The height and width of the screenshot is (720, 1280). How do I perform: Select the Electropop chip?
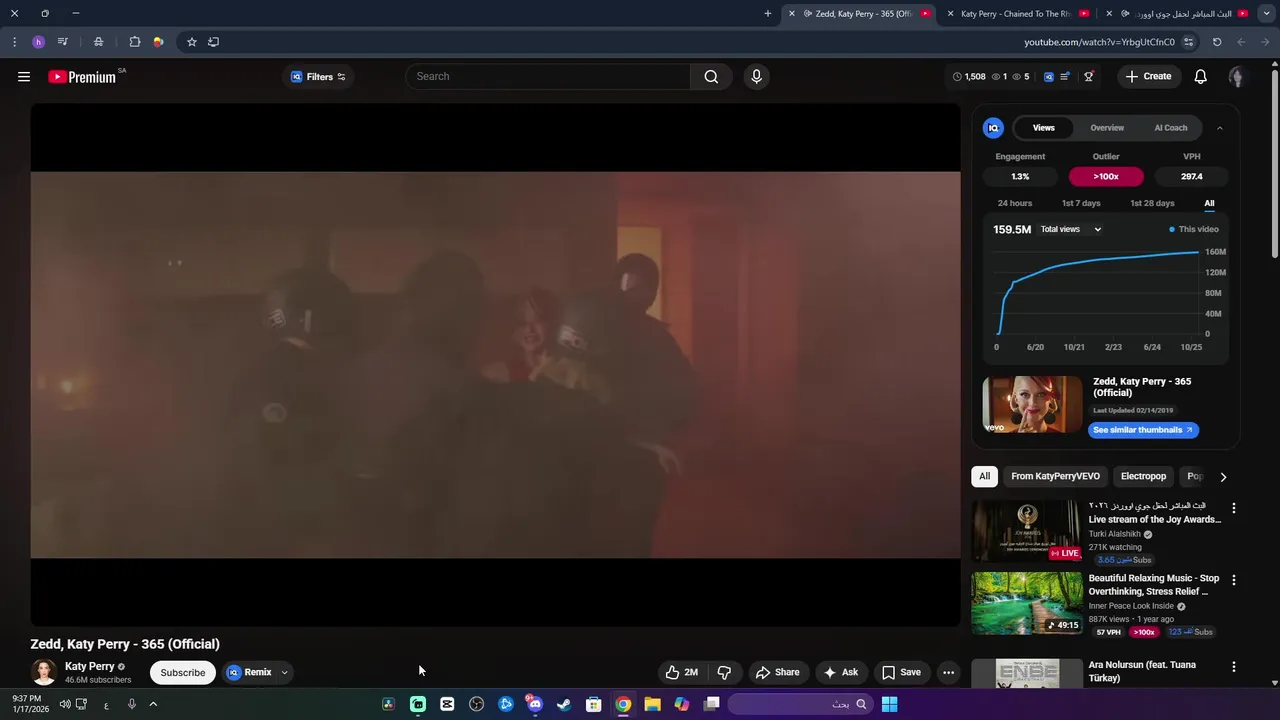(1143, 477)
